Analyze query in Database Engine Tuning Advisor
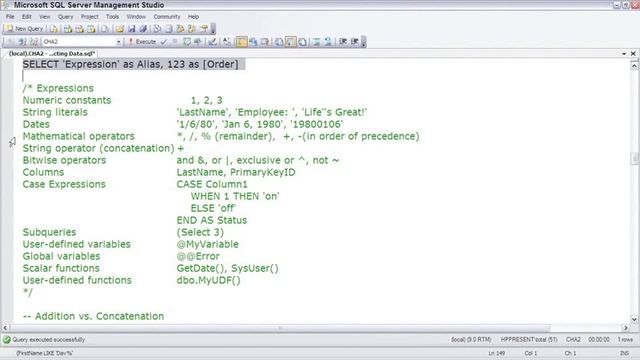The image size is (640, 360). tap(198, 42)
